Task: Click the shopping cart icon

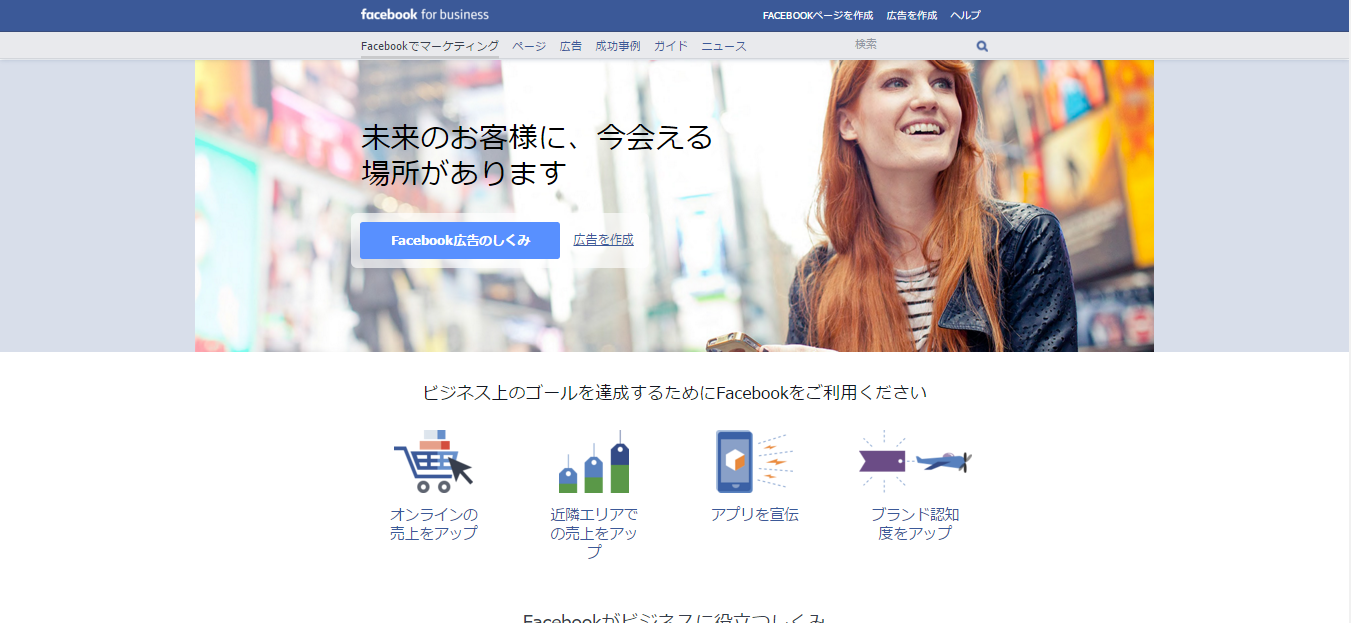Action: [433, 461]
